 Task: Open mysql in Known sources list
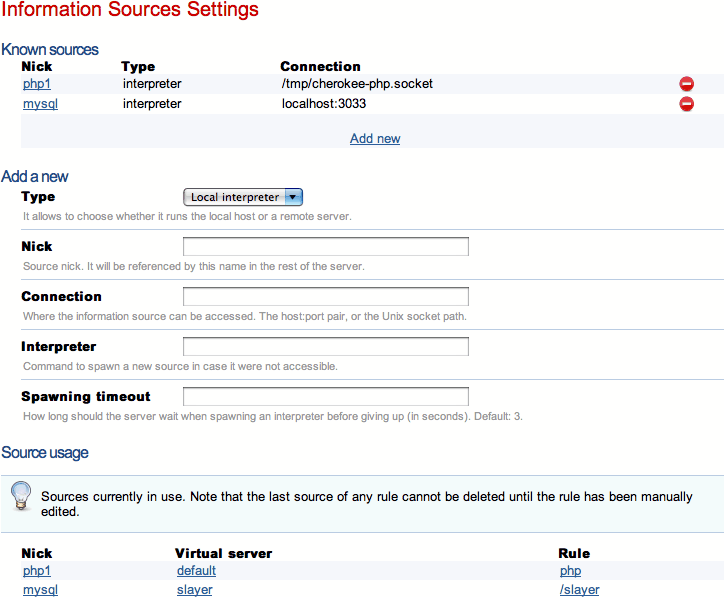(40, 103)
